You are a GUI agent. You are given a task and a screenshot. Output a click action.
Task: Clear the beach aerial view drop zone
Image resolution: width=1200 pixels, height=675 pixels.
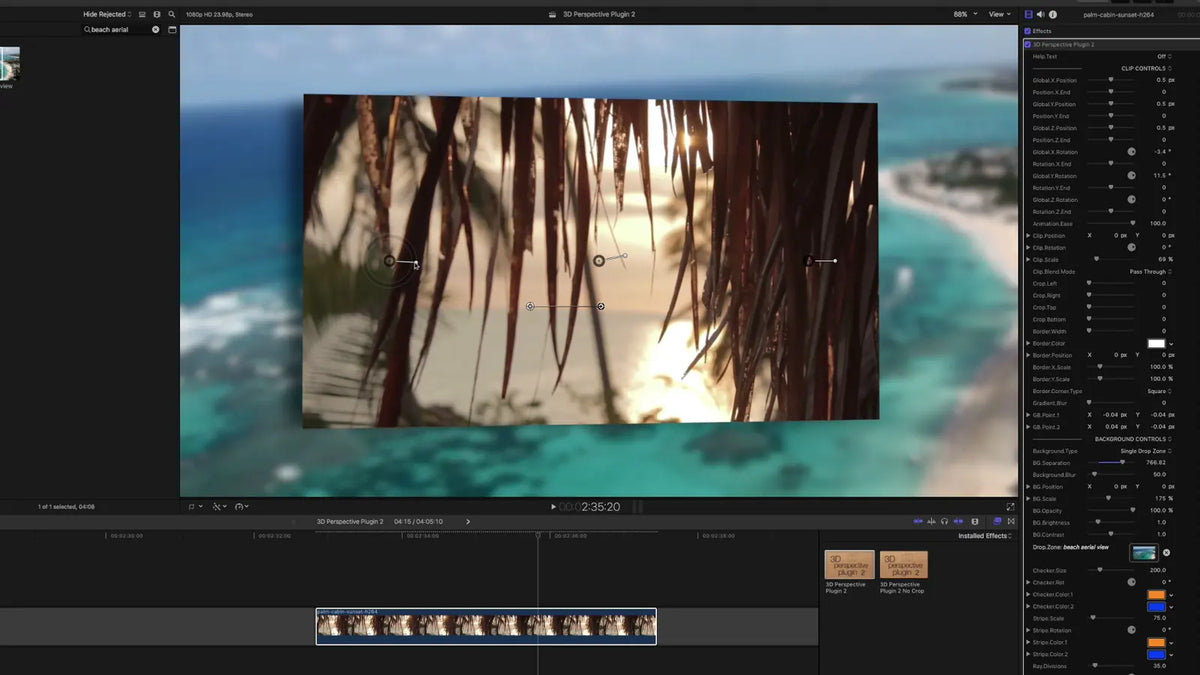coord(1166,553)
